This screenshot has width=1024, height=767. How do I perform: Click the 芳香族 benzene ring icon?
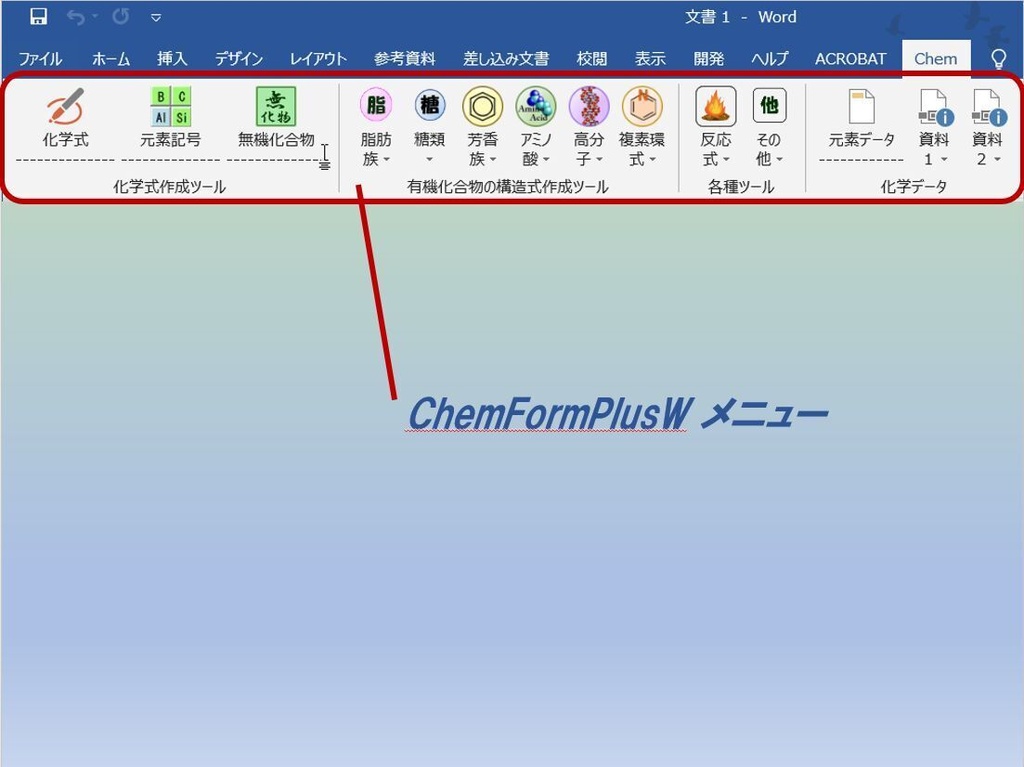tap(483, 106)
